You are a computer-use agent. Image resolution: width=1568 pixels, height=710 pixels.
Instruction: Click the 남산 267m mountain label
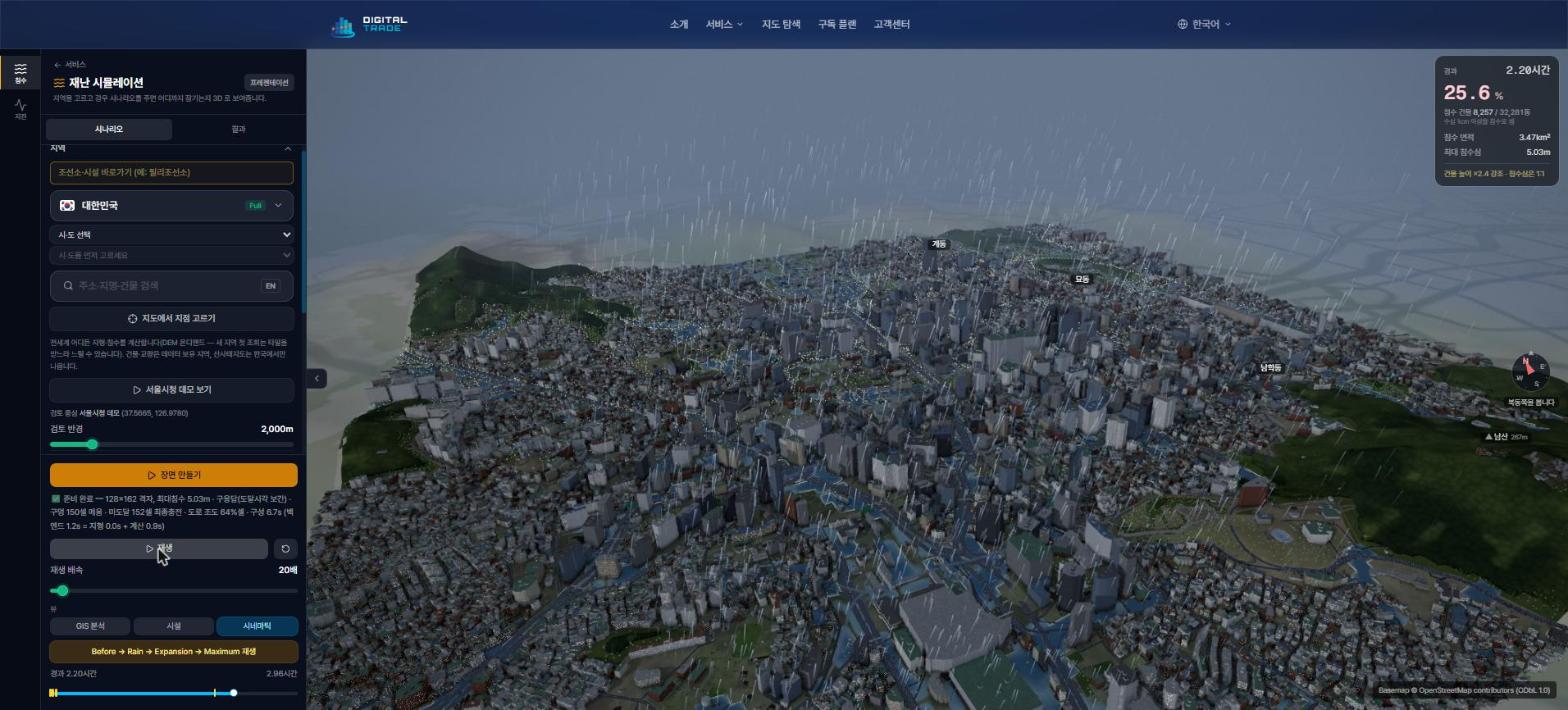tap(1507, 437)
